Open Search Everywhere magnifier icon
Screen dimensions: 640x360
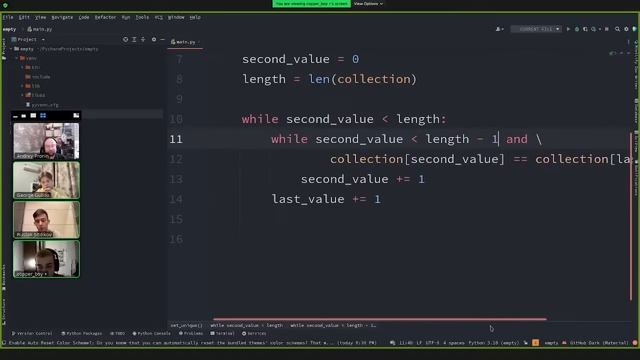tap(618, 29)
